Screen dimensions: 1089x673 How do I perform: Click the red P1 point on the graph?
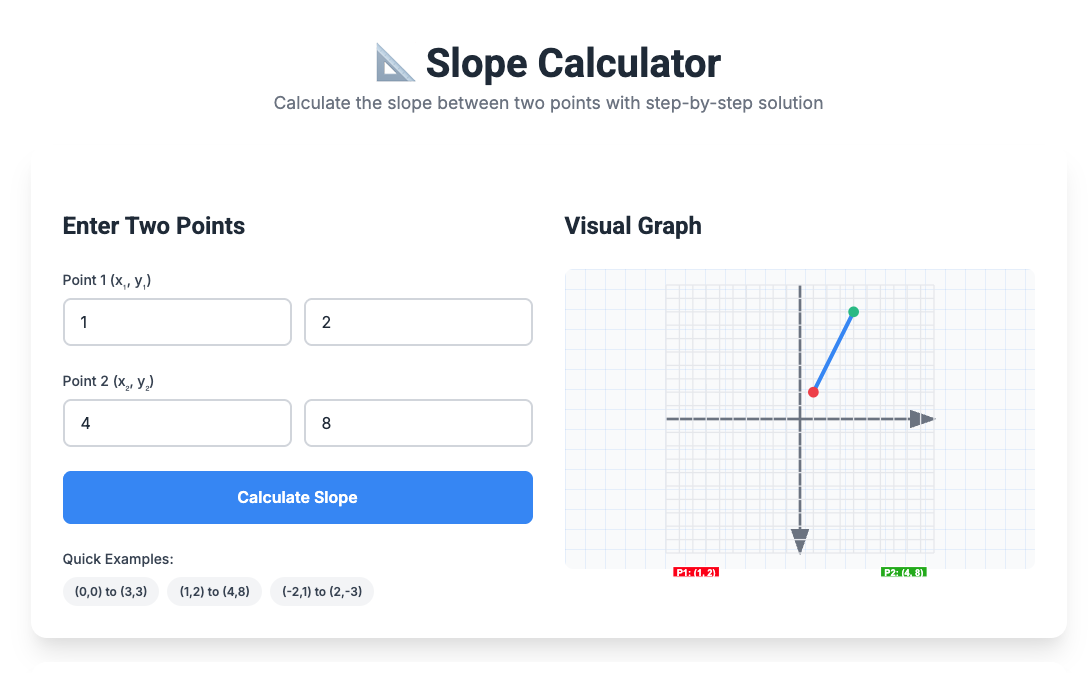(x=812, y=392)
